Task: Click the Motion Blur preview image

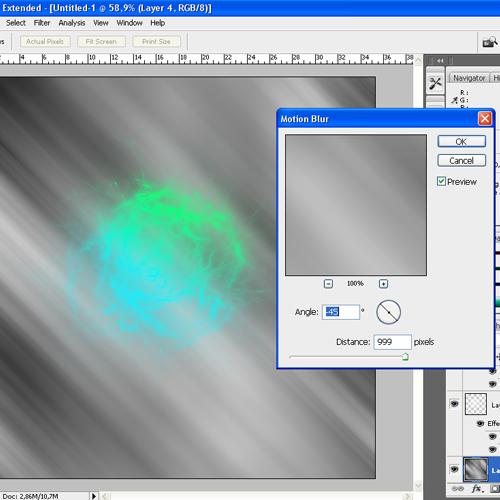Action: click(x=356, y=205)
